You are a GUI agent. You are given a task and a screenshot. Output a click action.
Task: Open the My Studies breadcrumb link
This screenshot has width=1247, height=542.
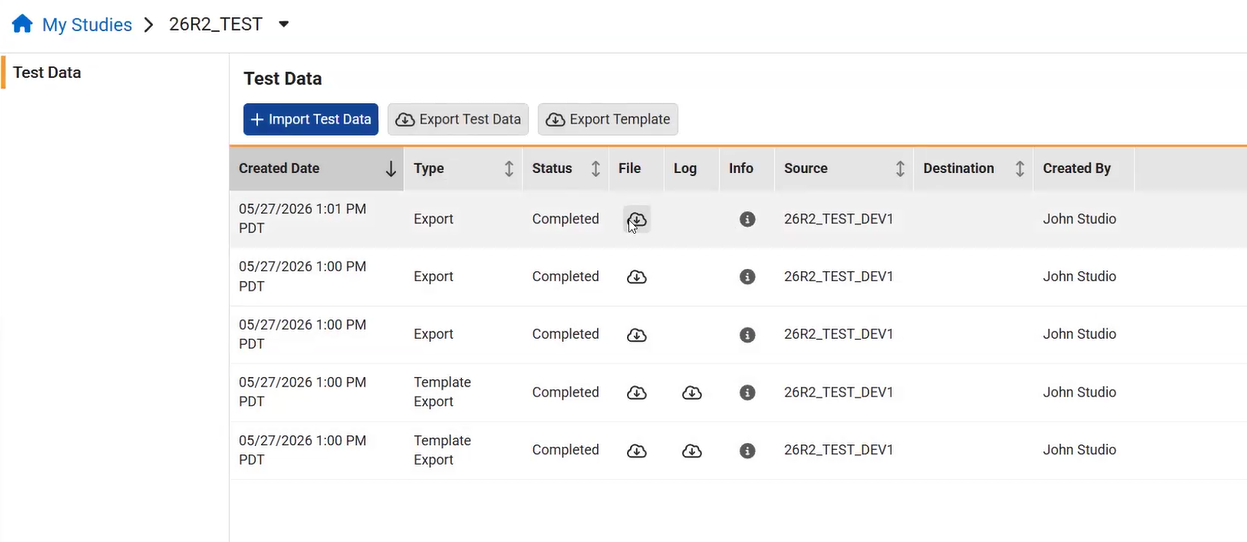pyautogui.click(x=87, y=25)
